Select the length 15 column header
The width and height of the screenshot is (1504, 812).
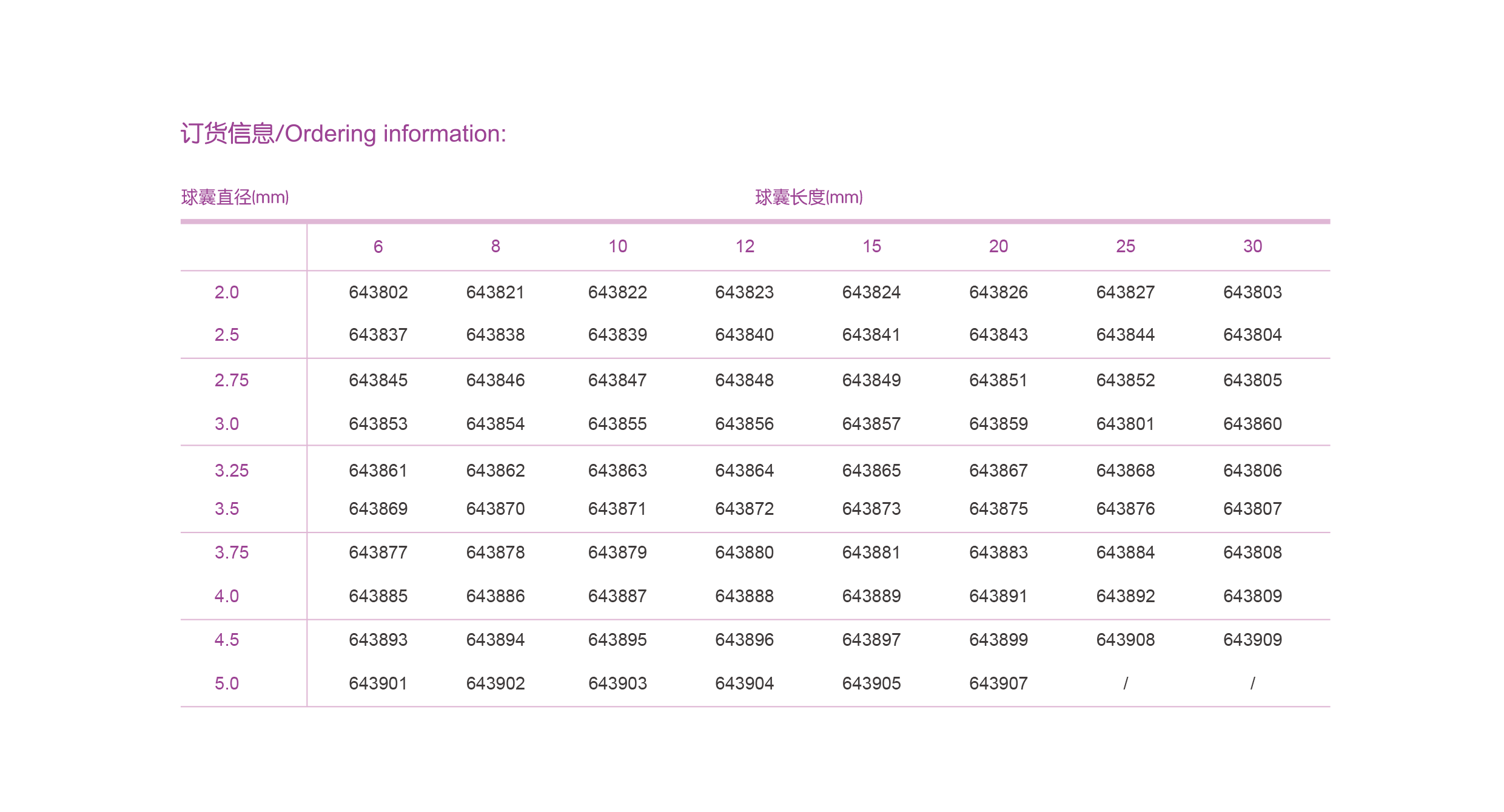pos(871,246)
